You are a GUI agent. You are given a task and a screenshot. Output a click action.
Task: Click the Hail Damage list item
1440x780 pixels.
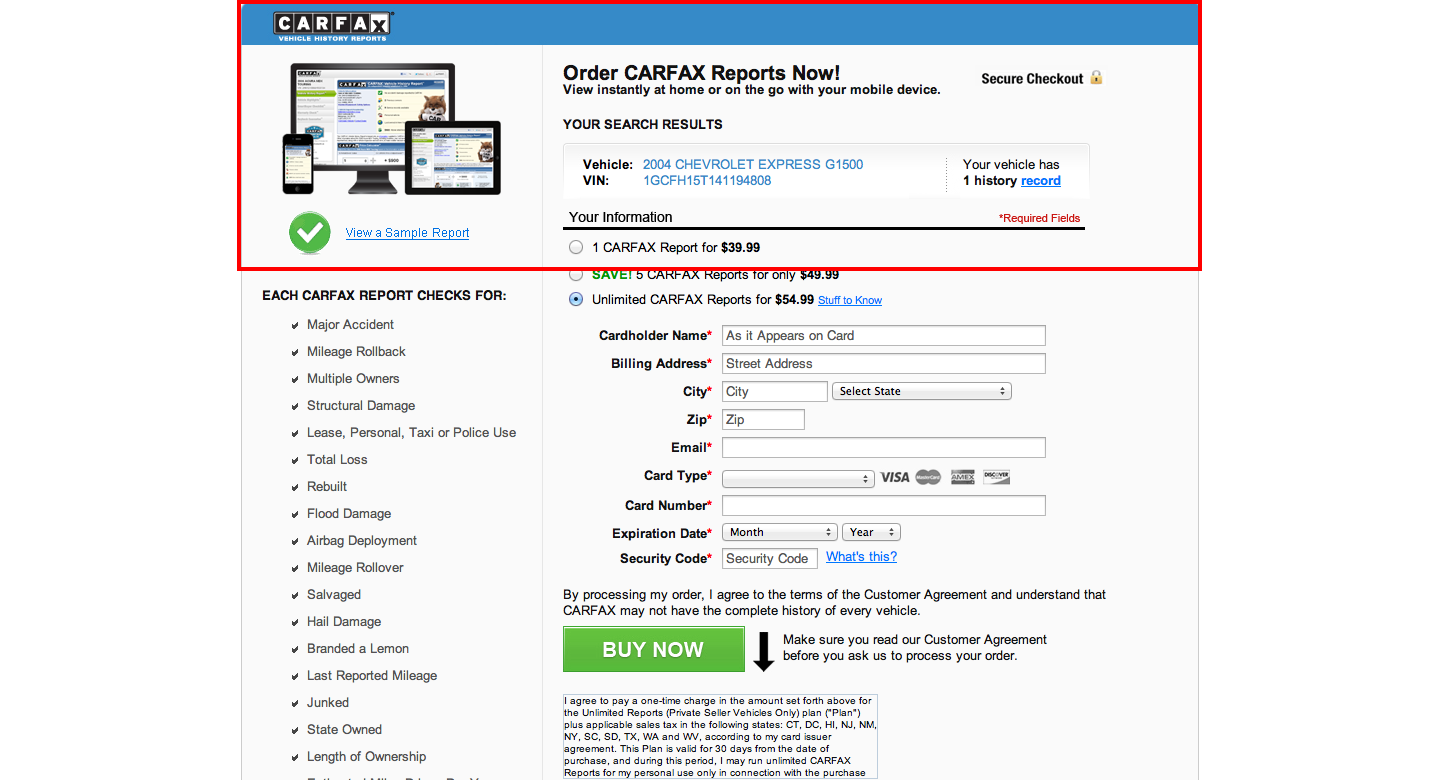(344, 622)
